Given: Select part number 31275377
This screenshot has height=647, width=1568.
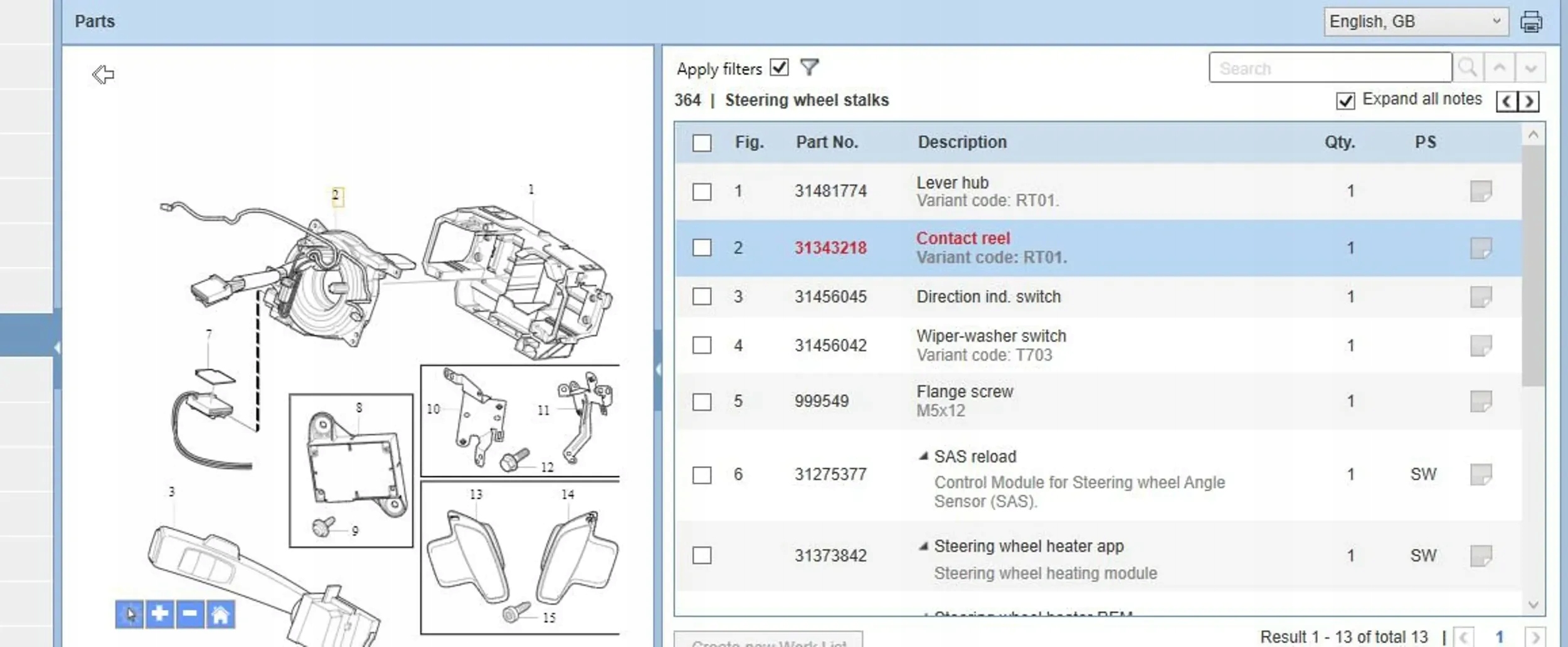Looking at the screenshot, I should [830, 474].
